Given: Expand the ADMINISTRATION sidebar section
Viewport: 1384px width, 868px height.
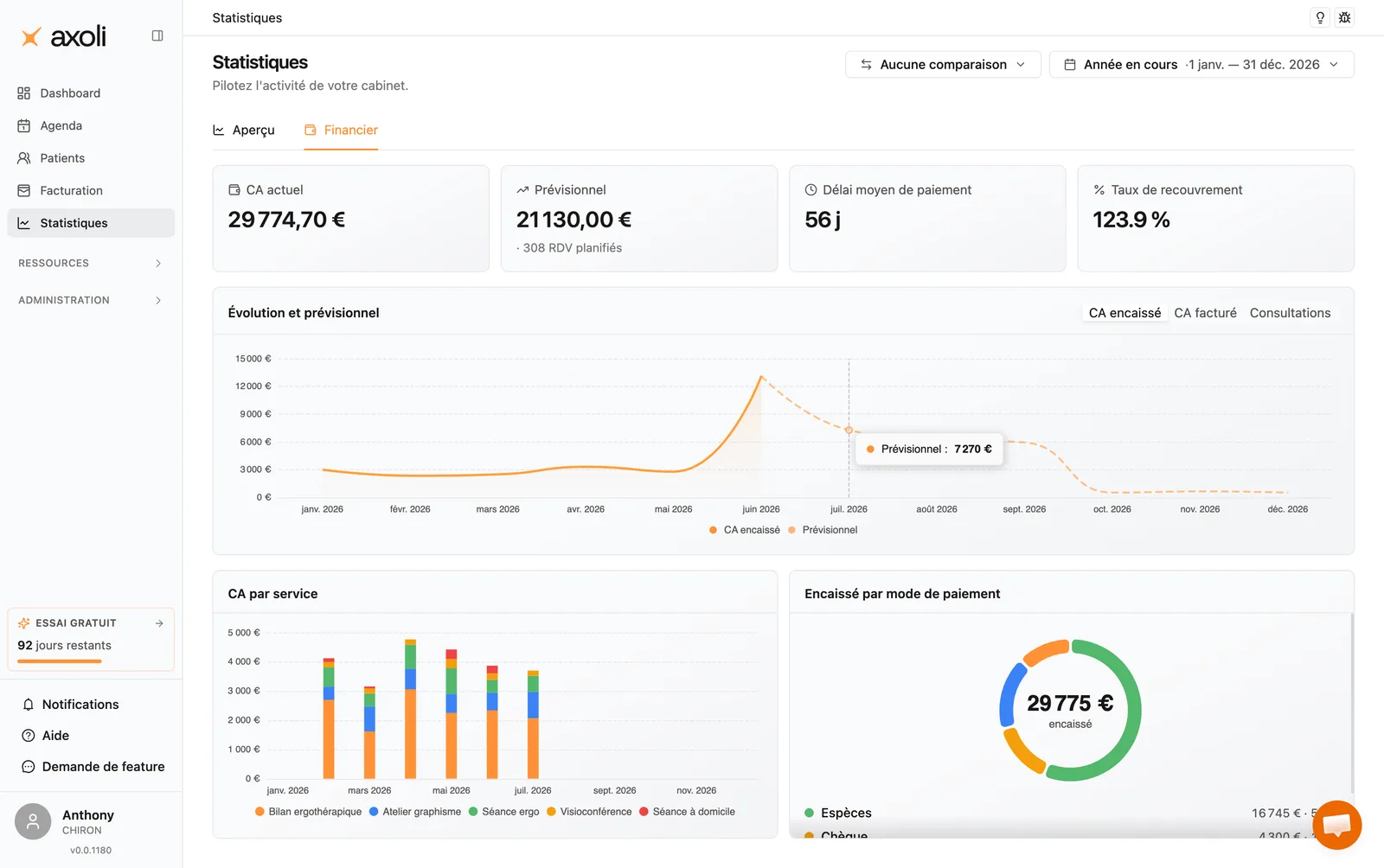Looking at the screenshot, I should [x=91, y=300].
